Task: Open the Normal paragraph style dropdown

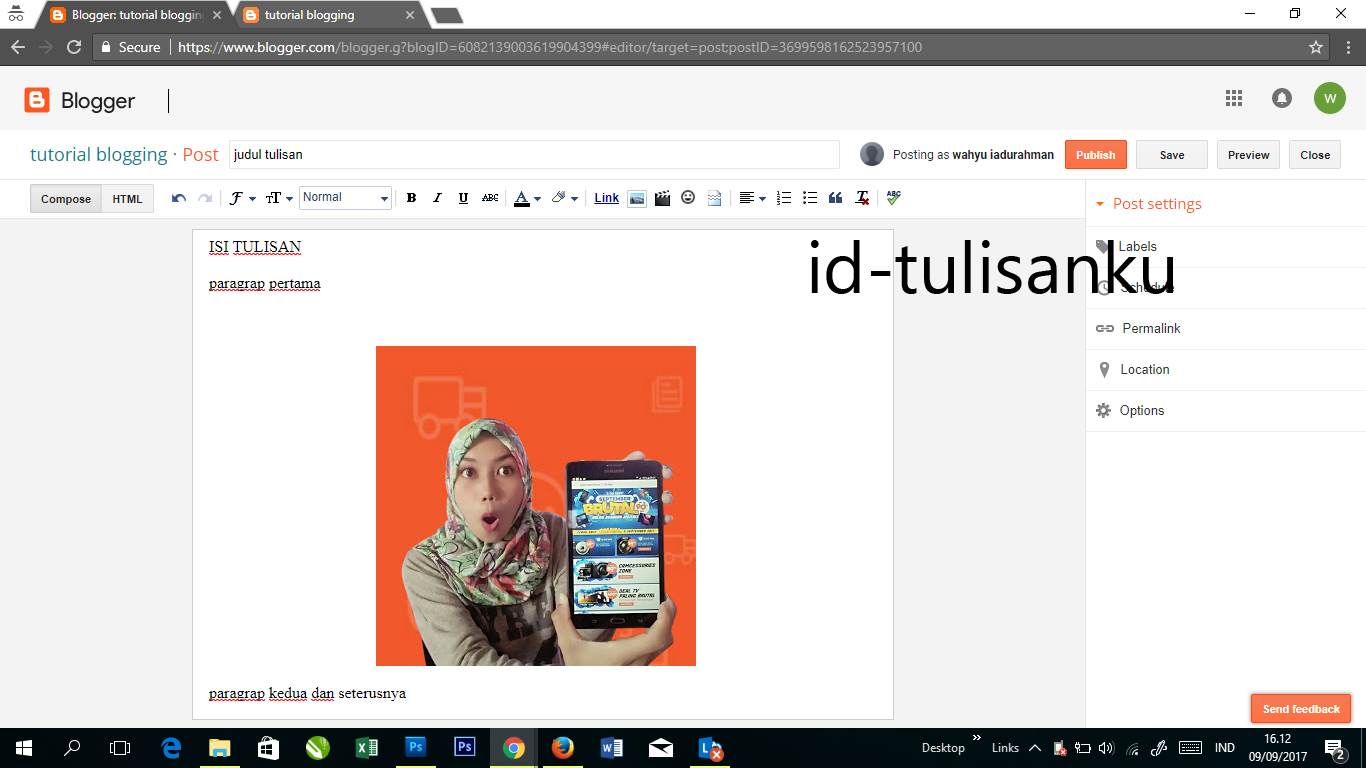Action: (x=344, y=197)
